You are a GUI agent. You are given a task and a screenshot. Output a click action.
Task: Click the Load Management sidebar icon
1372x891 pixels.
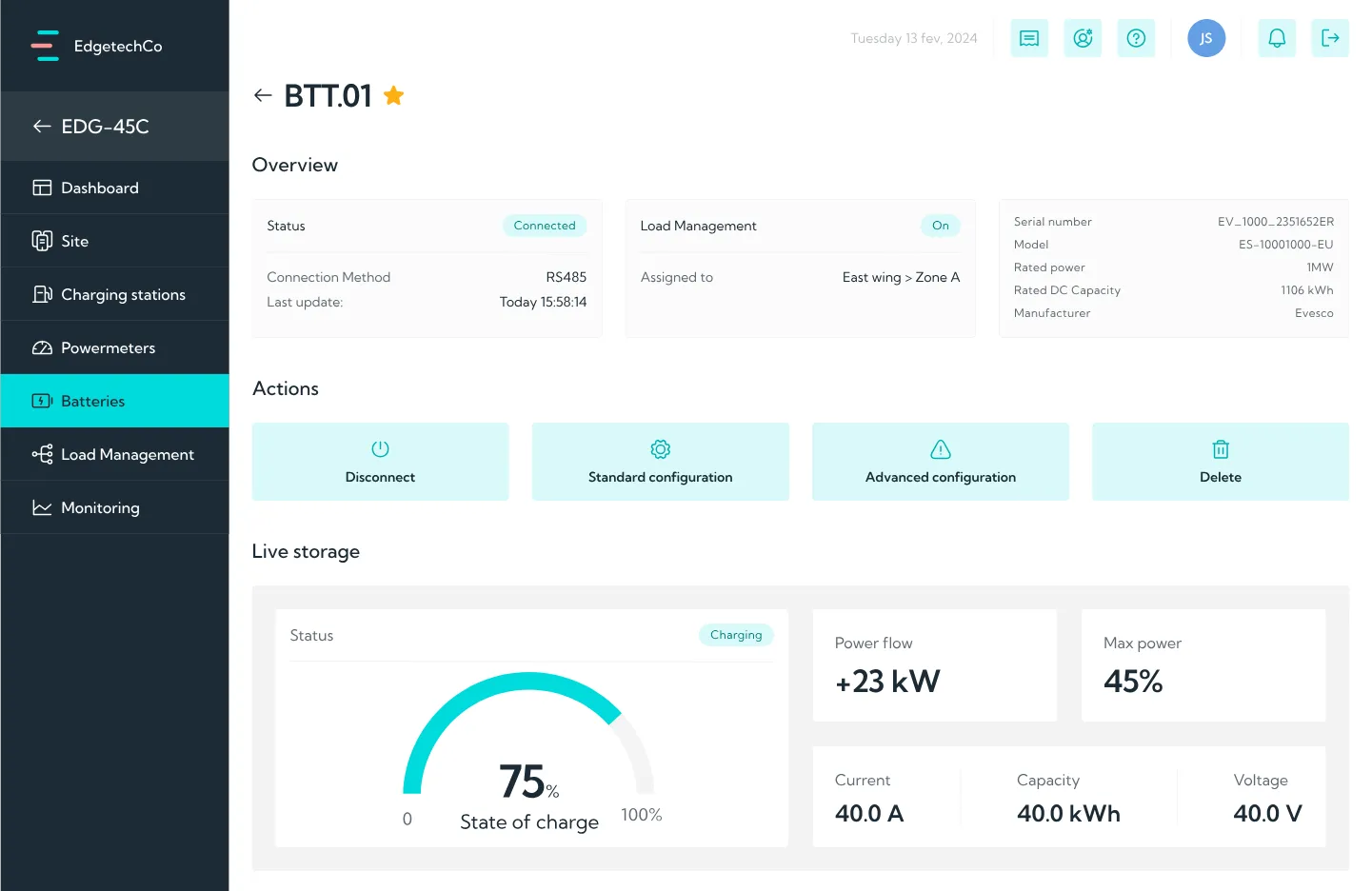click(x=42, y=454)
